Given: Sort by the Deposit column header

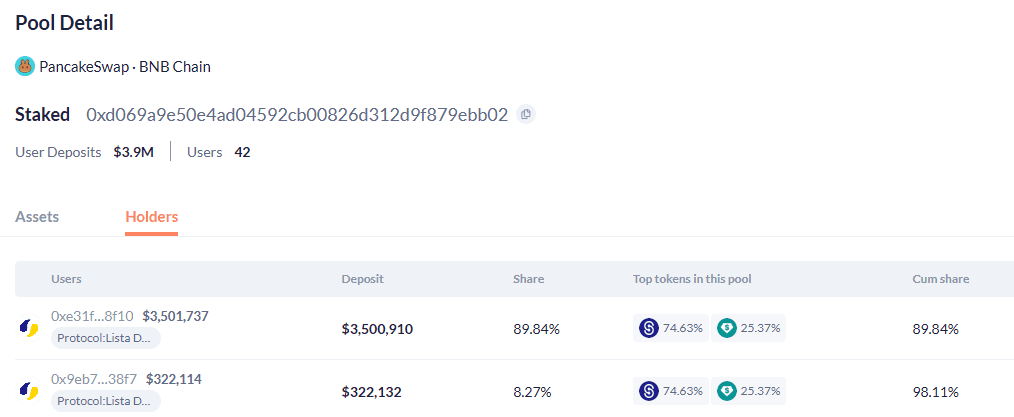Looking at the screenshot, I should tap(362, 279).
